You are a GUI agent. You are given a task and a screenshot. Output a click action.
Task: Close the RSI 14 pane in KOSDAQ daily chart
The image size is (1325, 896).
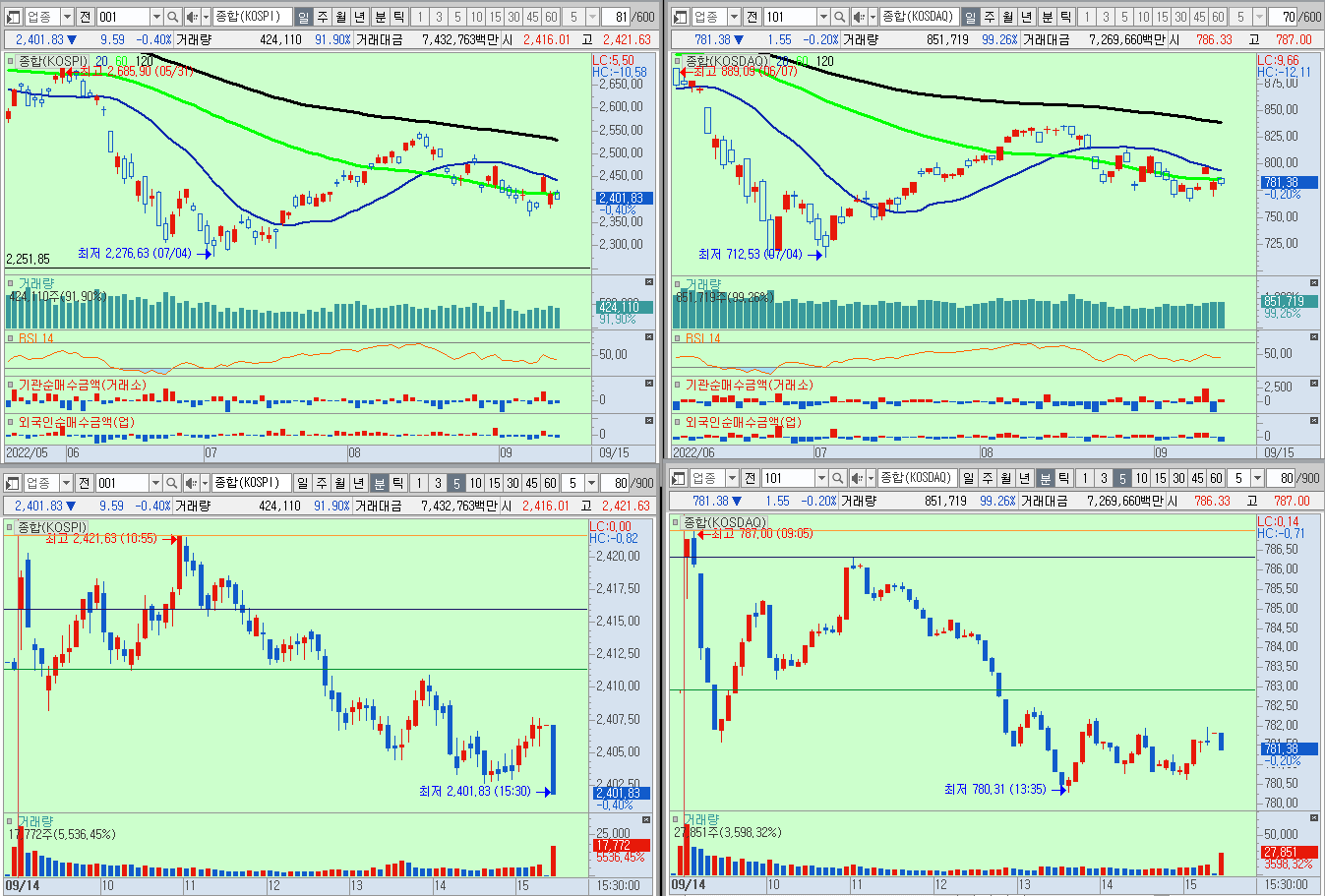[1316, 337]
